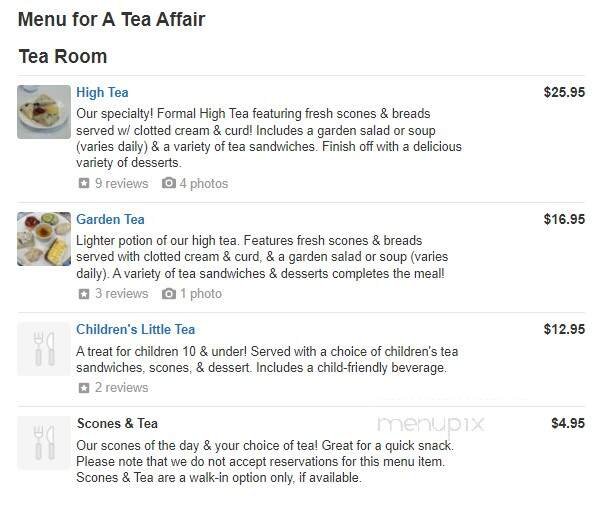The width and height of the screenshot is (610, 507).
Task: View the 1 photo for Garden Tea
Action: [x=201, y=294]
